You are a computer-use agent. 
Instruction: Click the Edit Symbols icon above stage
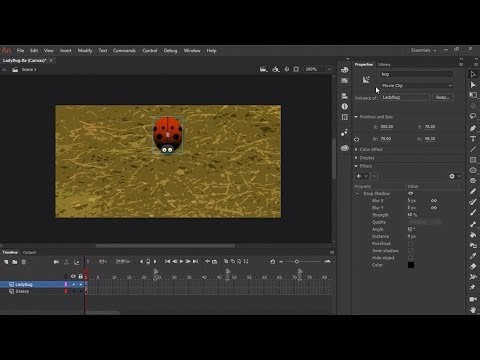[276, 69]
